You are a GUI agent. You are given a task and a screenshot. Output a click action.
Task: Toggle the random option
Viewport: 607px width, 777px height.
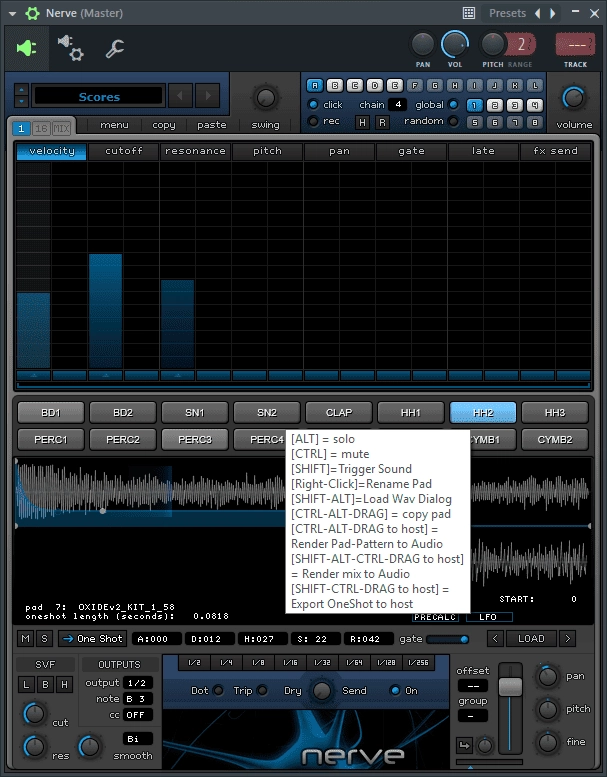[x=453, y=121]
